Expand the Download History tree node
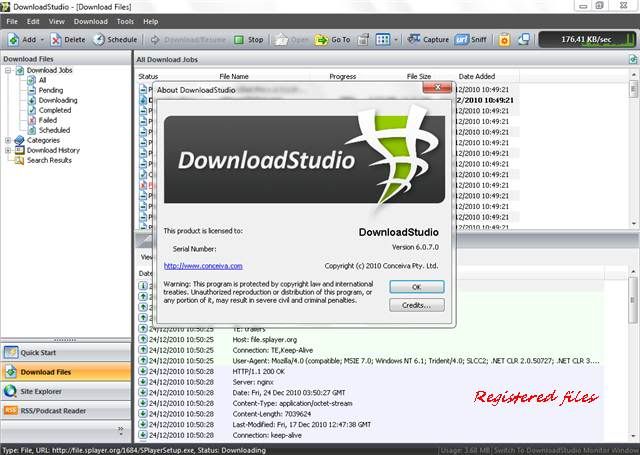Screen dimensions: 640x455 [x=8, y=150]
